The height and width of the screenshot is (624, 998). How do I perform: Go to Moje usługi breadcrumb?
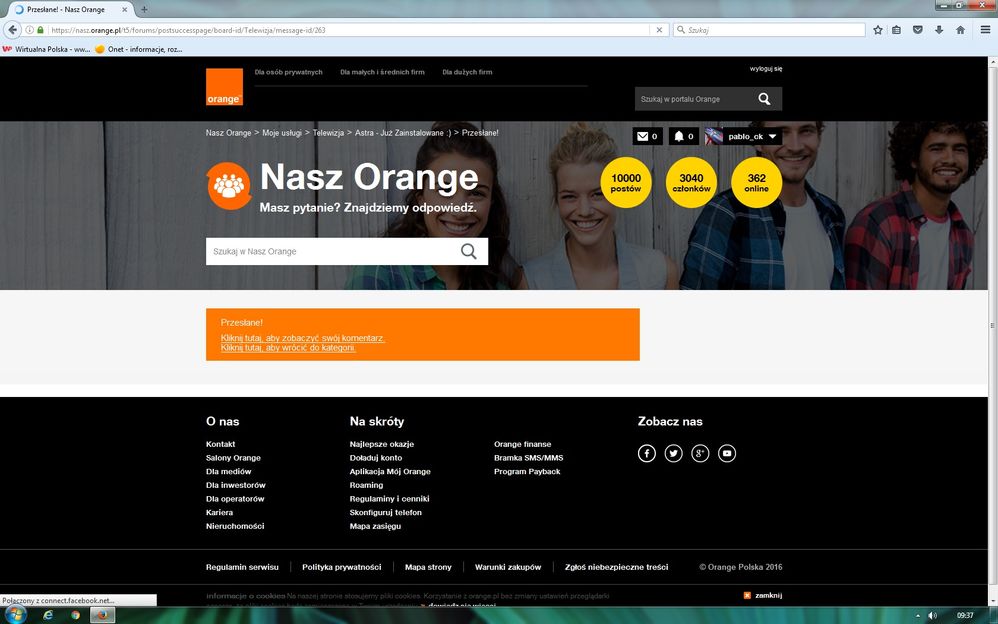click(282, 133)
